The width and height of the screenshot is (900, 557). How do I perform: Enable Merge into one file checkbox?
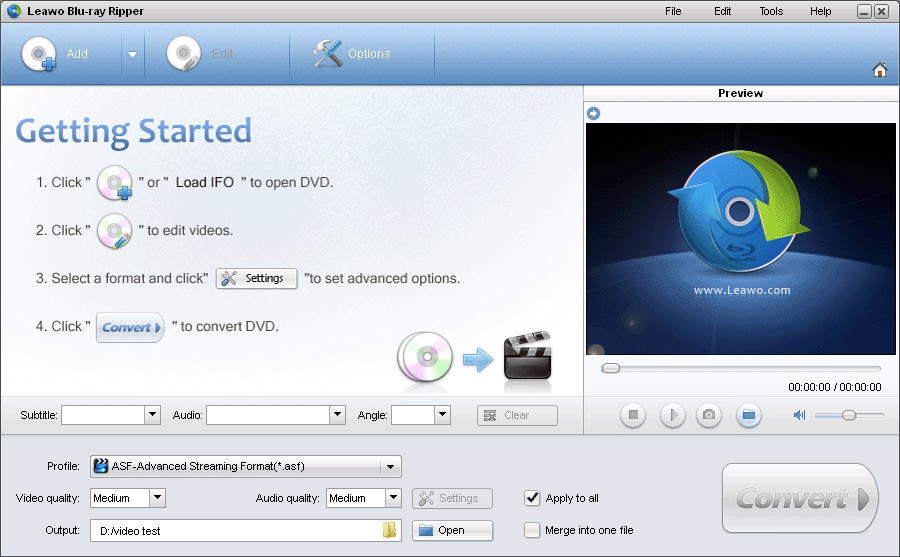[x=532, y=530]
